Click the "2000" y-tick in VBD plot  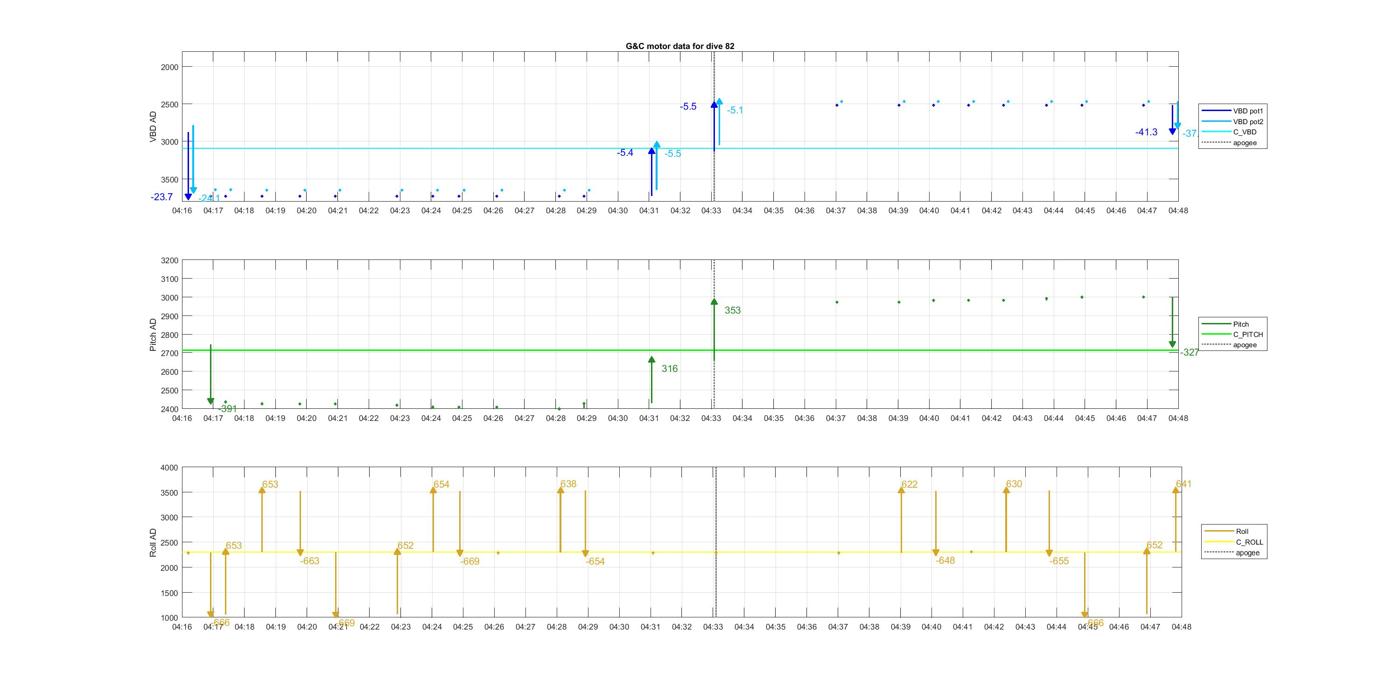[169, 67]
